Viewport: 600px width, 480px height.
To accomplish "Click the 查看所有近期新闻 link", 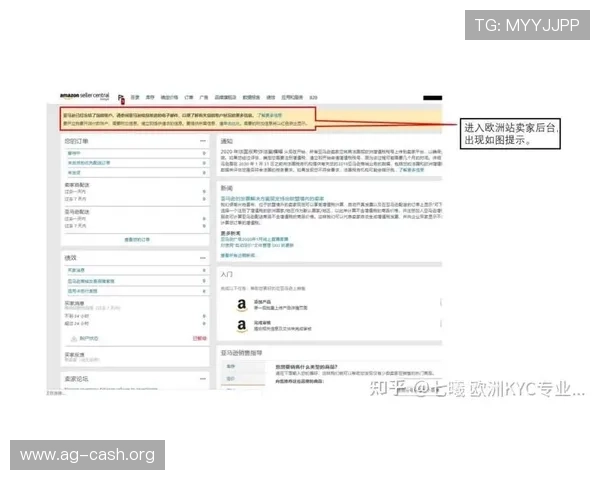I will pos(238,255).
